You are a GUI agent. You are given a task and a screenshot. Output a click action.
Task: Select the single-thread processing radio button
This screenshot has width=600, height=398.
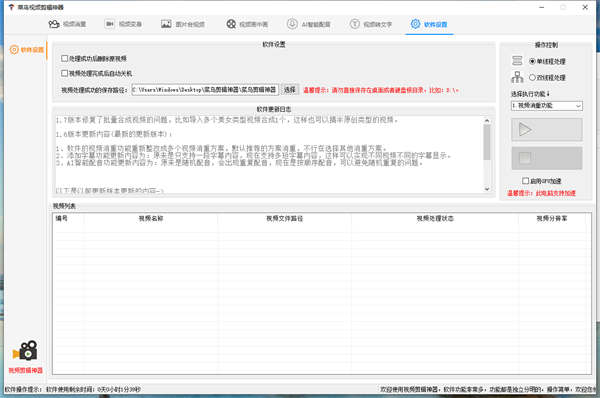tap(532, 61)
